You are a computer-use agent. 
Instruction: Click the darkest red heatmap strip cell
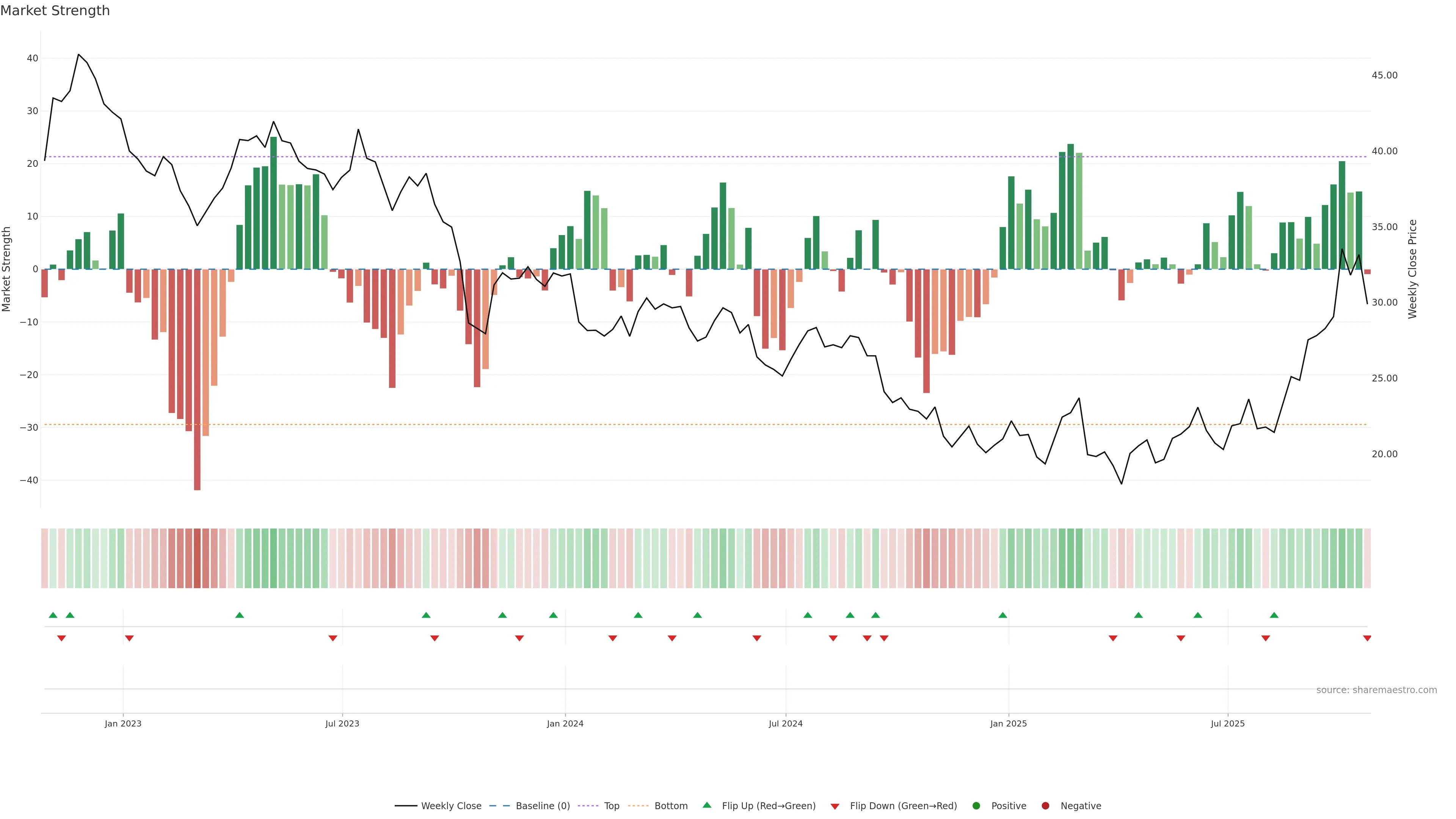coord(197,559)
